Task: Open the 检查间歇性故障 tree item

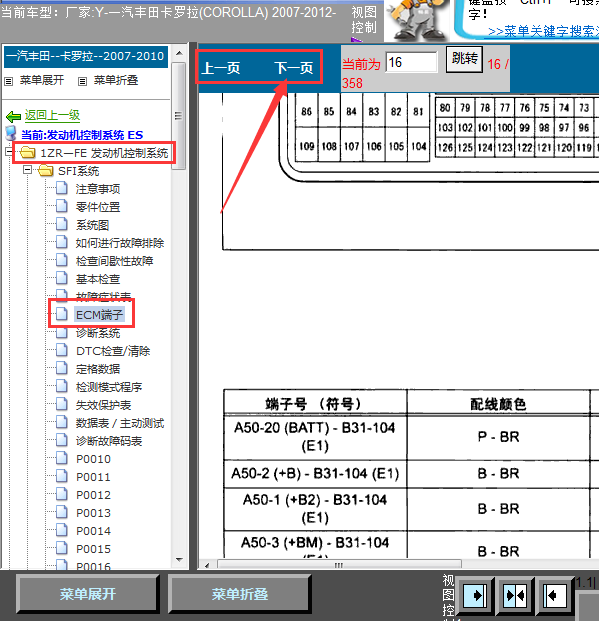Action: click(x=114, y=261)
